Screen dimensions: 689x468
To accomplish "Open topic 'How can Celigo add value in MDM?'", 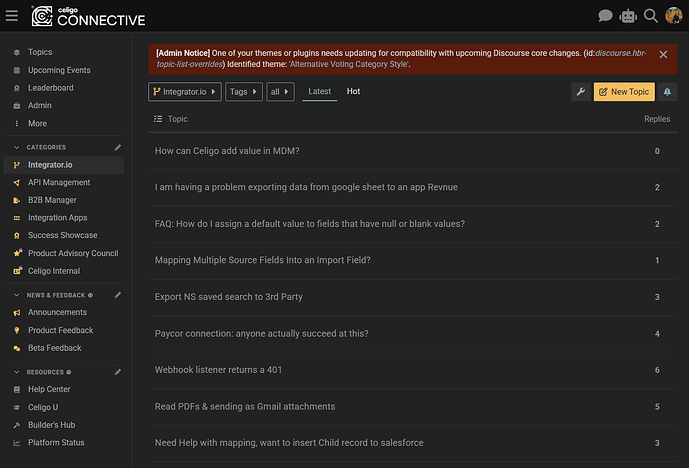I will 227,151.
